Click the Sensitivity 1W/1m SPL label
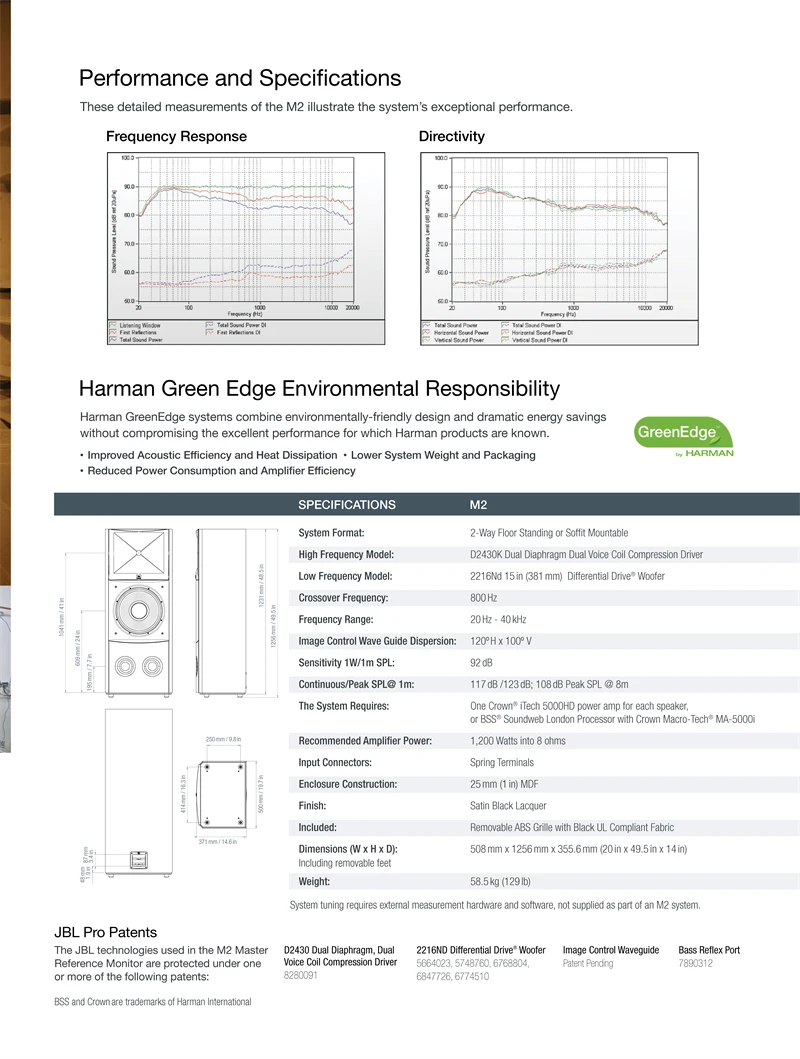This screenshot has height=1059, width=800. [x=346, y=663]
